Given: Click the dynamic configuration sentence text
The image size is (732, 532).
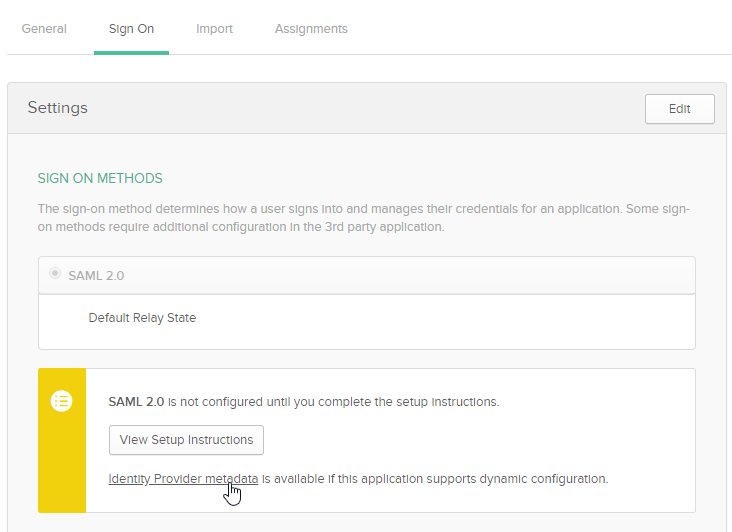Looking at the screenshot, I should [x=435, y=479].
